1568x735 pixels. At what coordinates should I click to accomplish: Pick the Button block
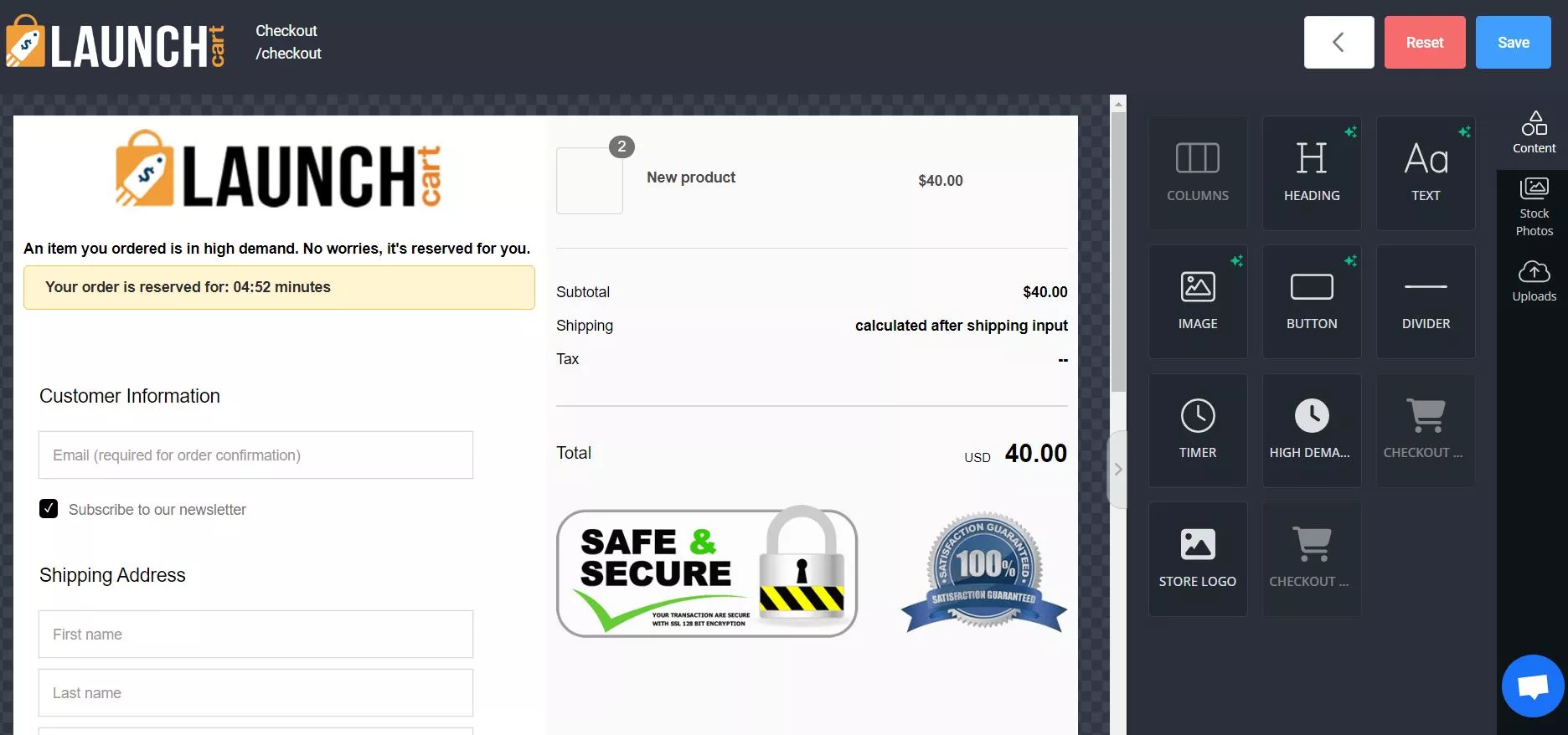coord(1311,301)
